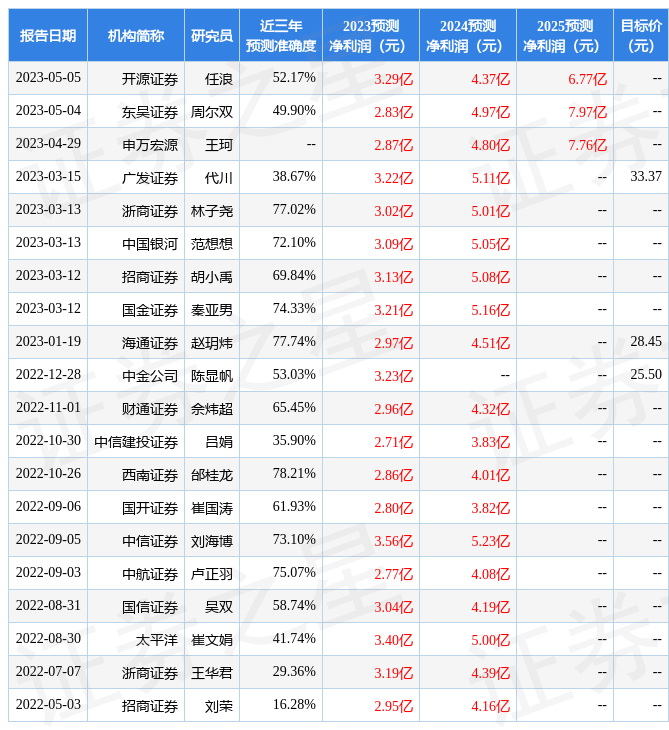Click researcher name 崔国涛
Image resolution: width=669 pixels, height=730 pixels.
pyautogui.click(x=212, y=508)
